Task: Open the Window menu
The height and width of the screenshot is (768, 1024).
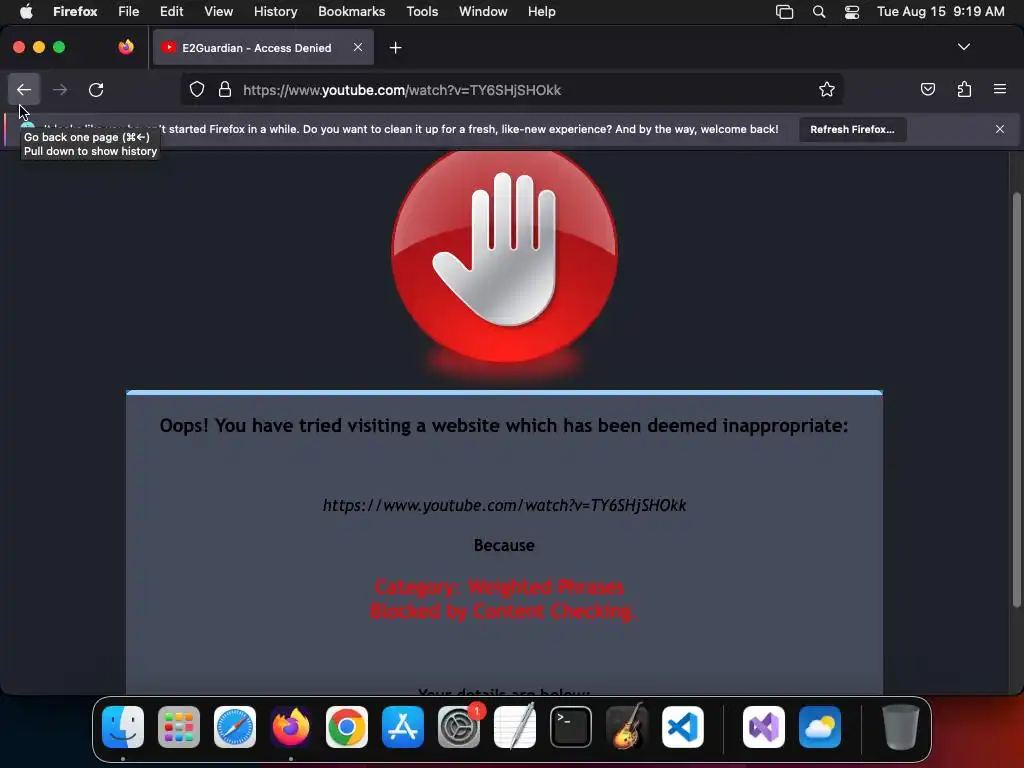Action: [x=483, y=11]
